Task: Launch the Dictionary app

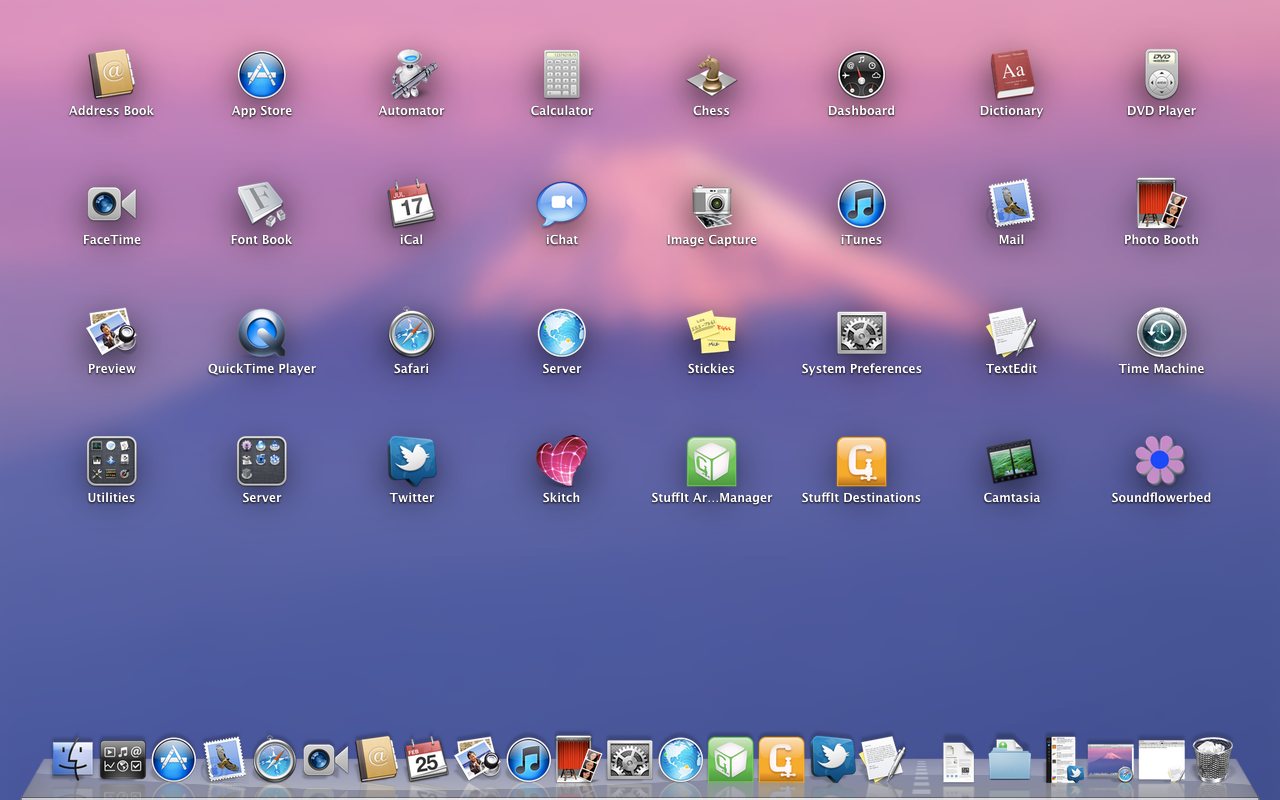Action: point(1011,76)
